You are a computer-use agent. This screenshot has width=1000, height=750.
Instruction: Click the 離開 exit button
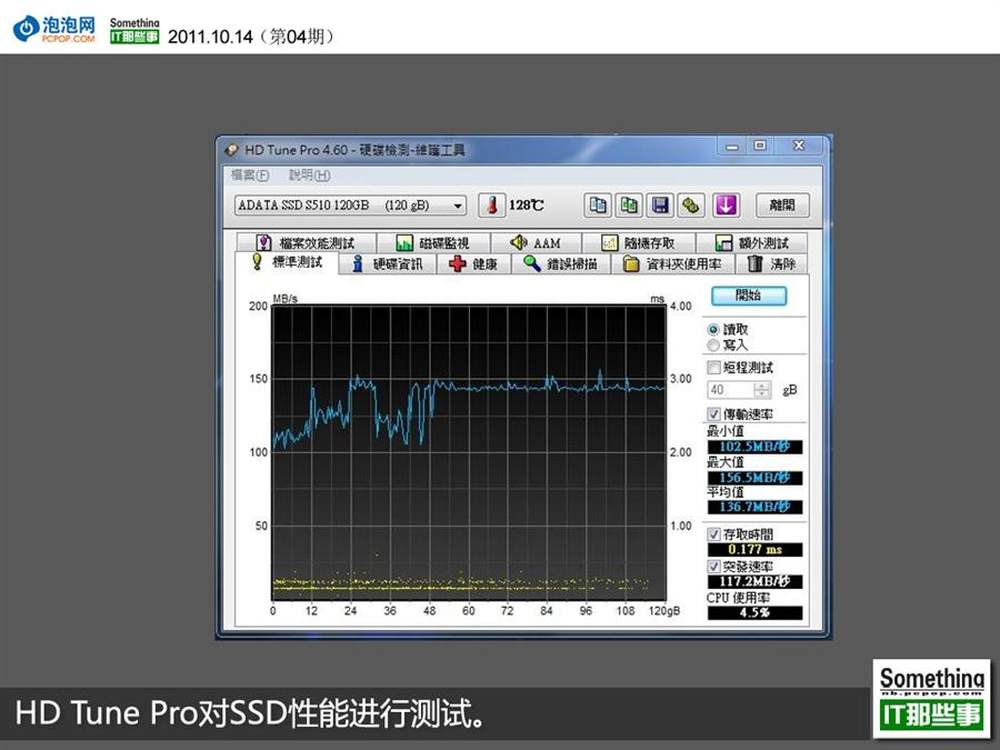click(782, 205)
